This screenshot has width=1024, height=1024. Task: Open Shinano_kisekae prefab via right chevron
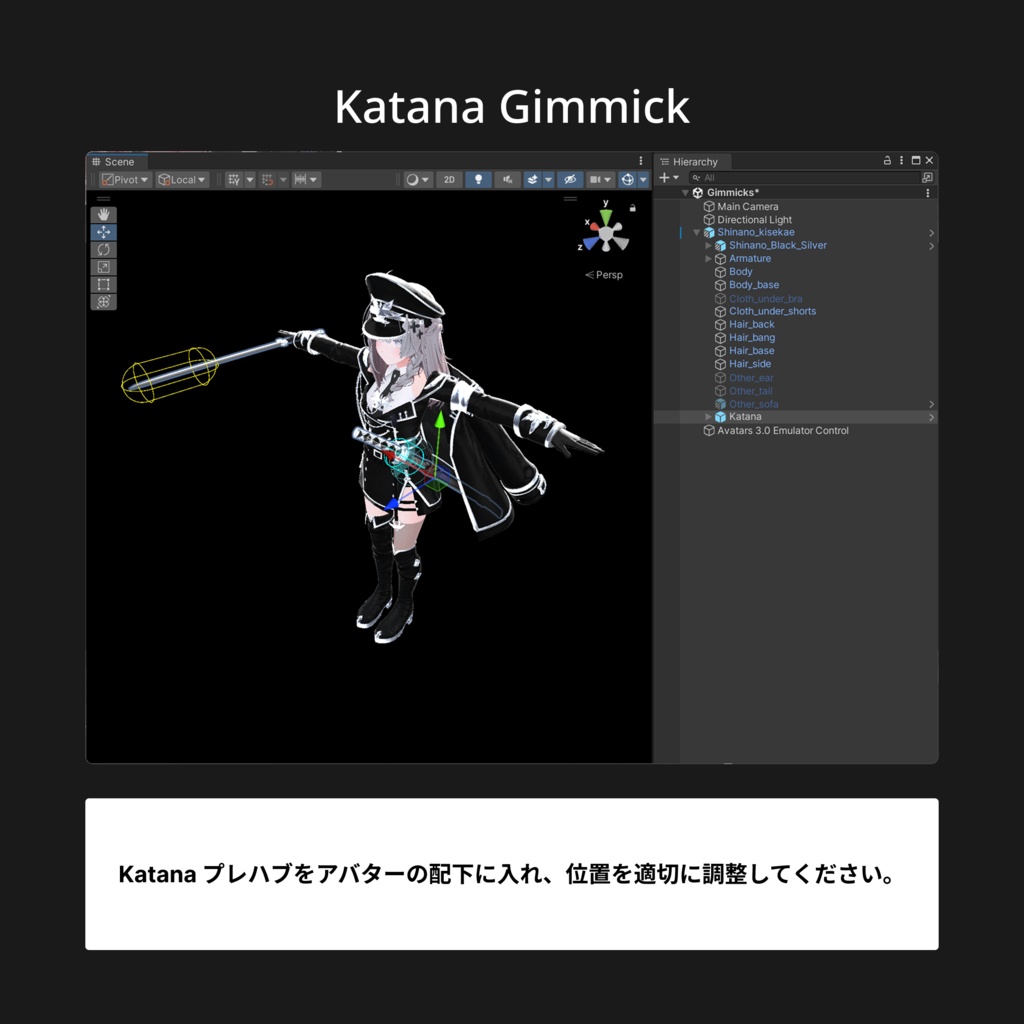pos(931,232)
